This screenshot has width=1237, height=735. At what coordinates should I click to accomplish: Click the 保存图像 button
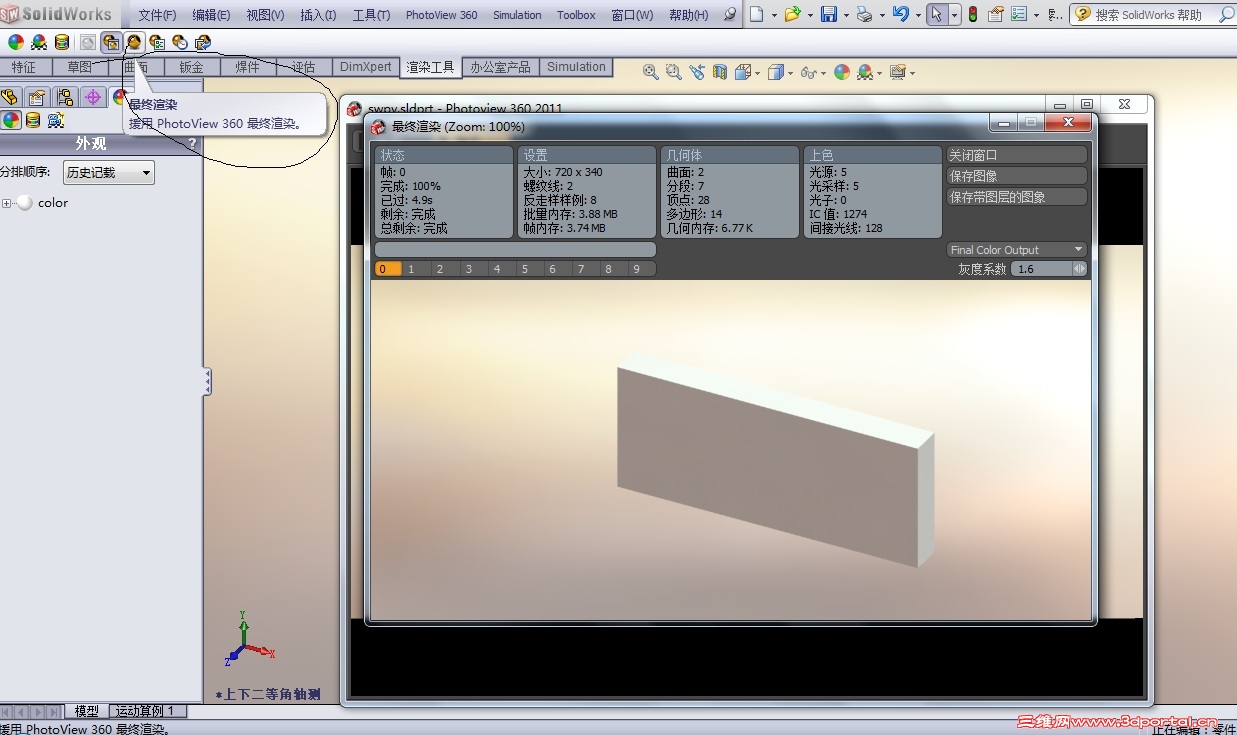(1017, 176)
